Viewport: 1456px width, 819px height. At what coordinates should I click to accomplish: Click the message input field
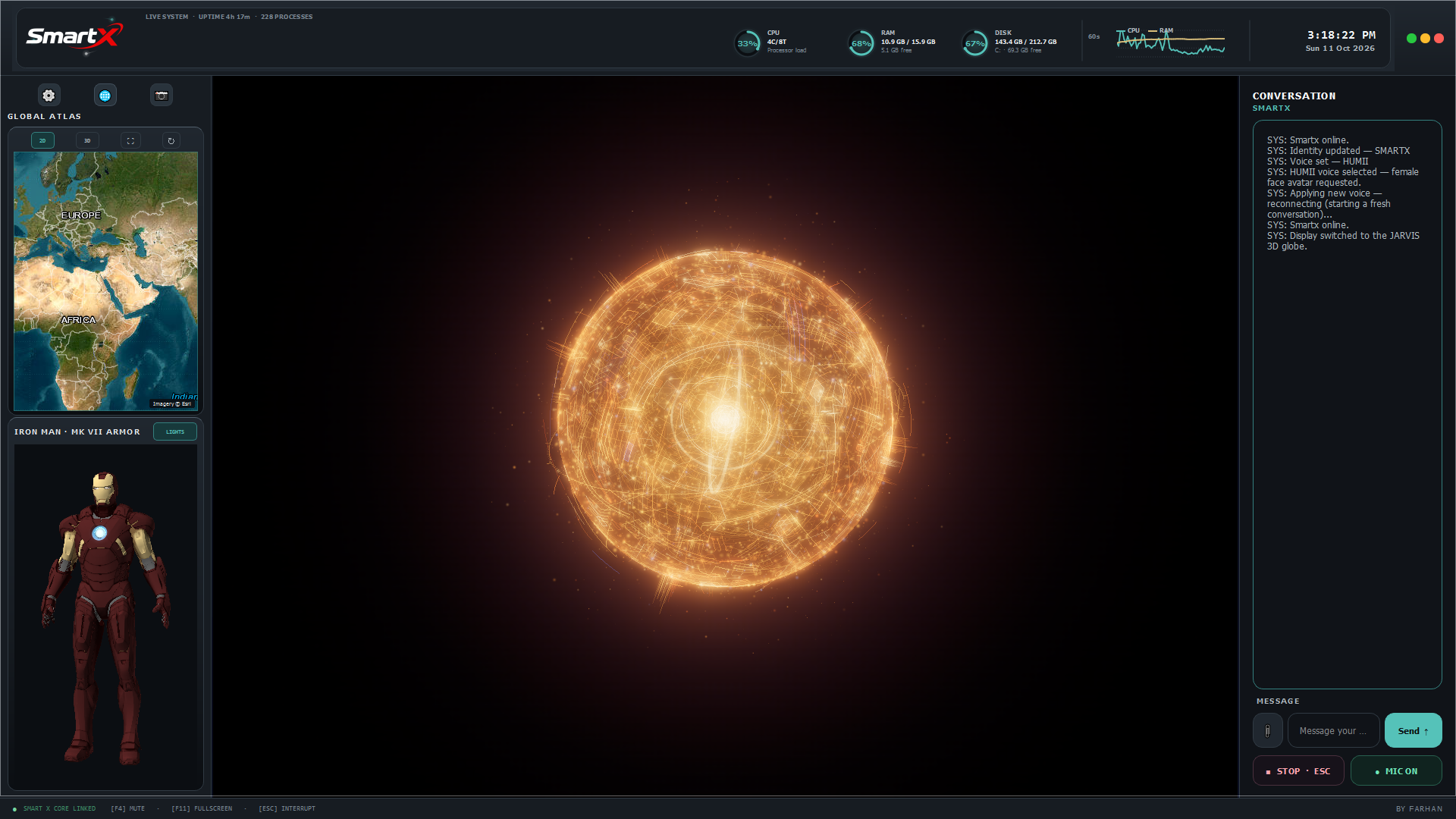(x=1333, y=731)
